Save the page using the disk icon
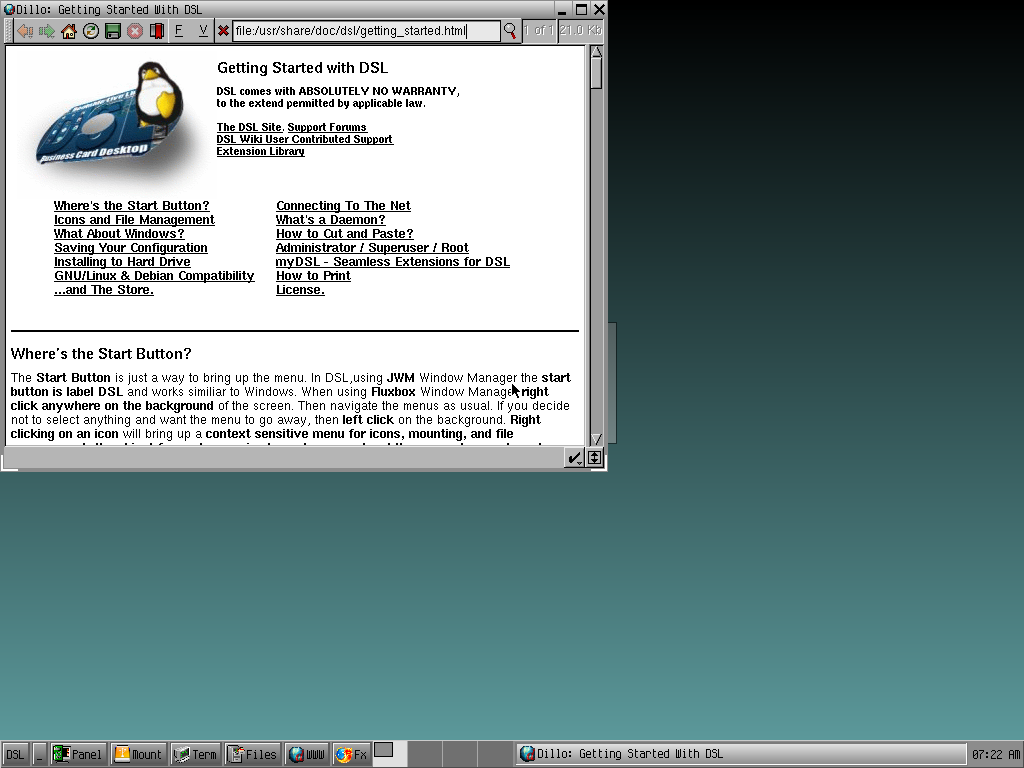Screen dimensions: 1024x768 click(x=112, y=30)
